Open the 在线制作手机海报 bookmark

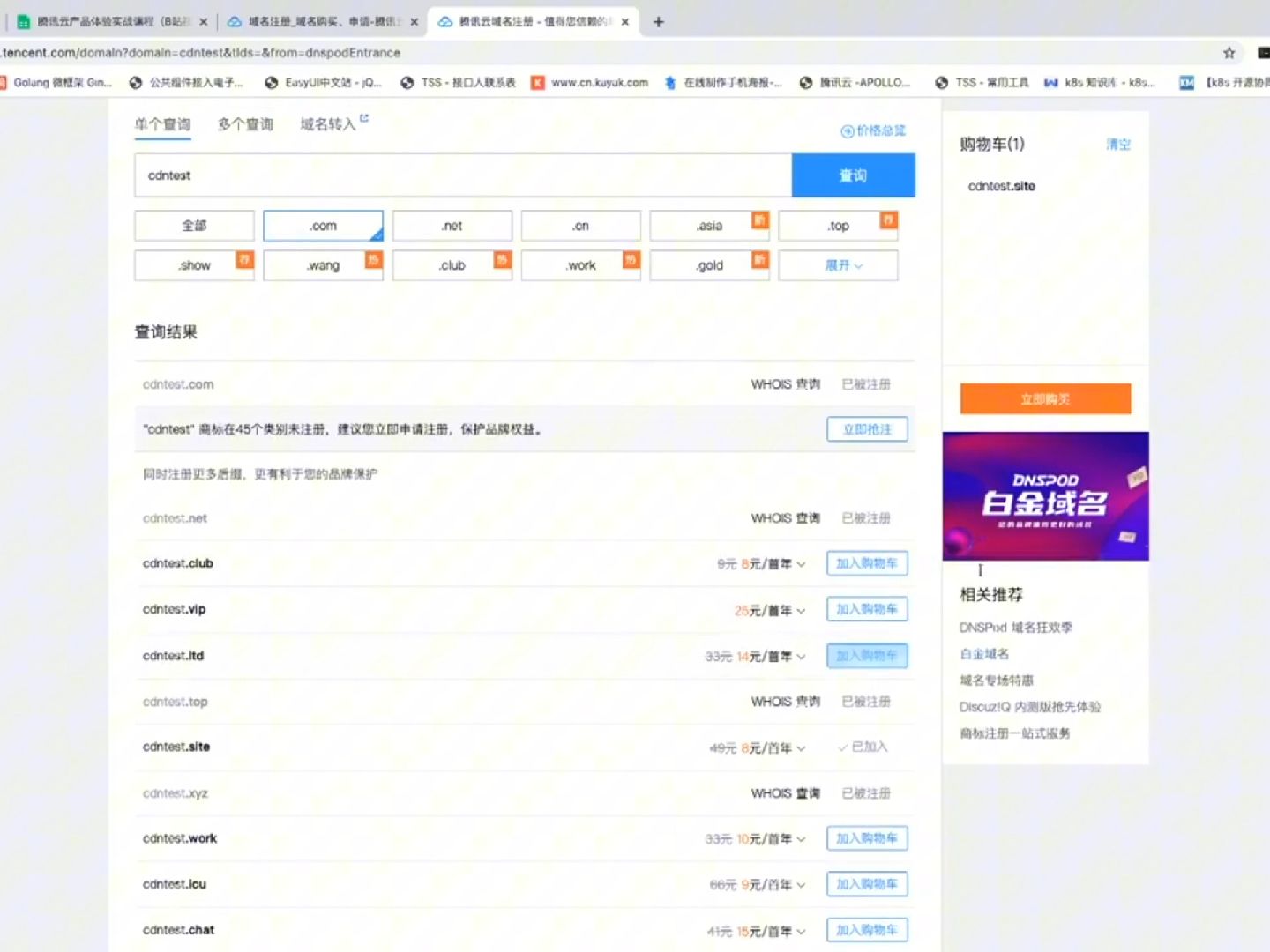pos(723,83)
